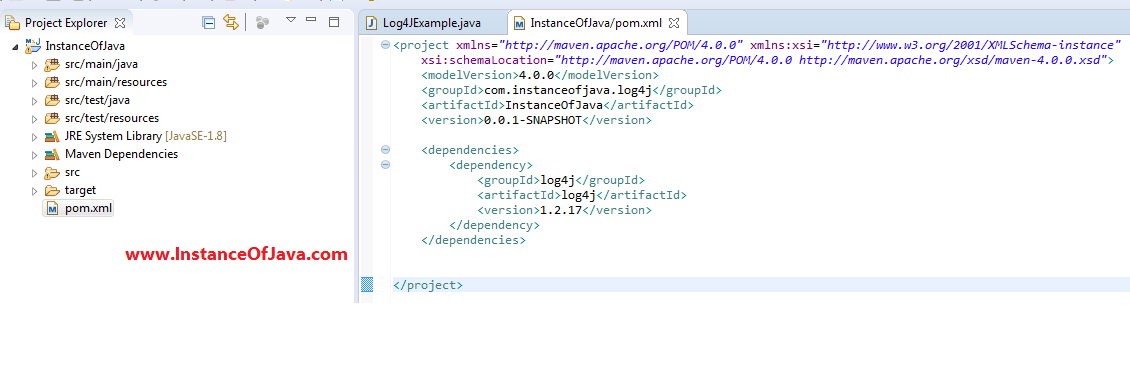Image resolution: width=1130 pixels, height=366 pixels.
Task: Click log4j artifactId value in dependency
Action: (x=578, y=195)
